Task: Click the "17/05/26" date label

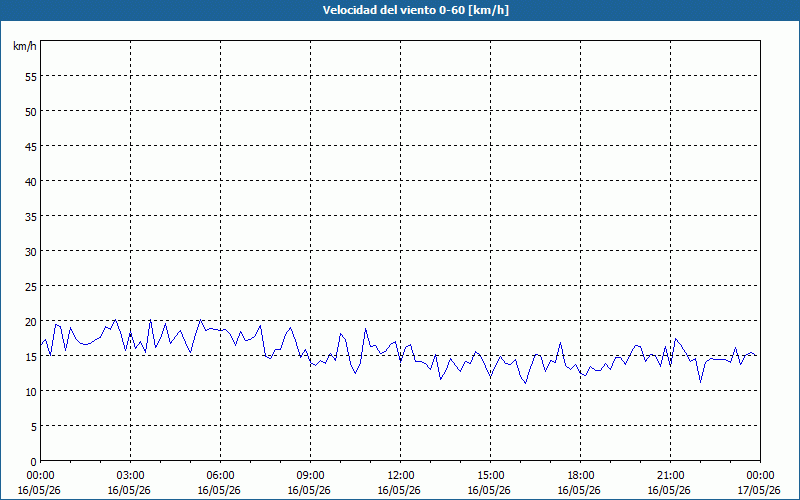Action: click(x=759, y=490)
